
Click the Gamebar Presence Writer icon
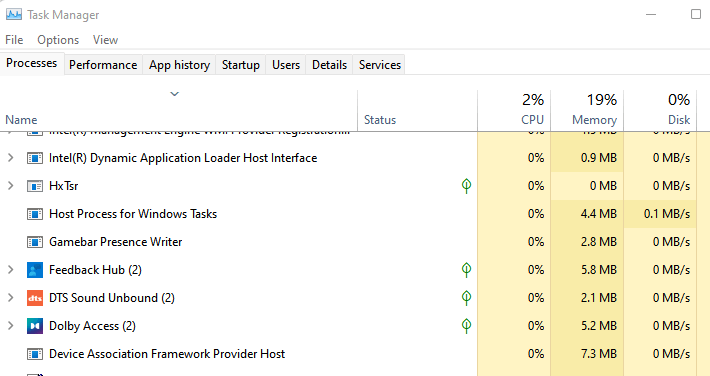pos(35,242)
